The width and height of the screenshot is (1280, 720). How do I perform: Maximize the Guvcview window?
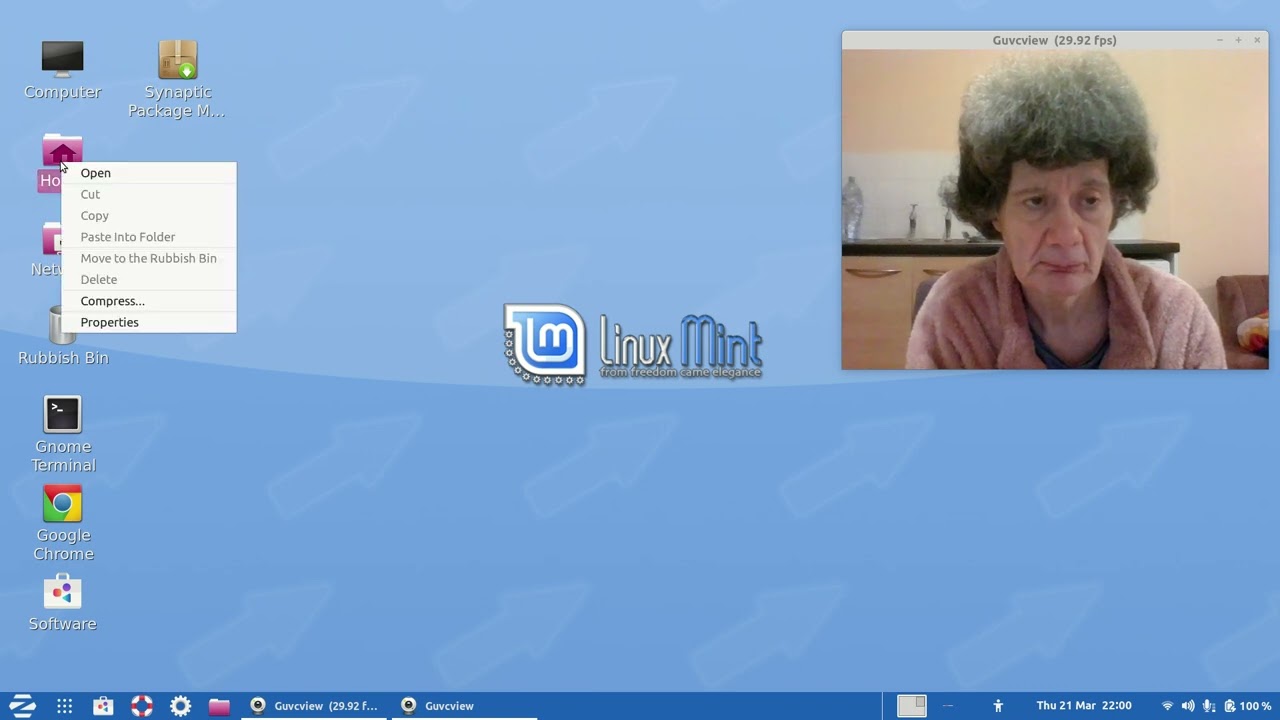[1238, 40]
